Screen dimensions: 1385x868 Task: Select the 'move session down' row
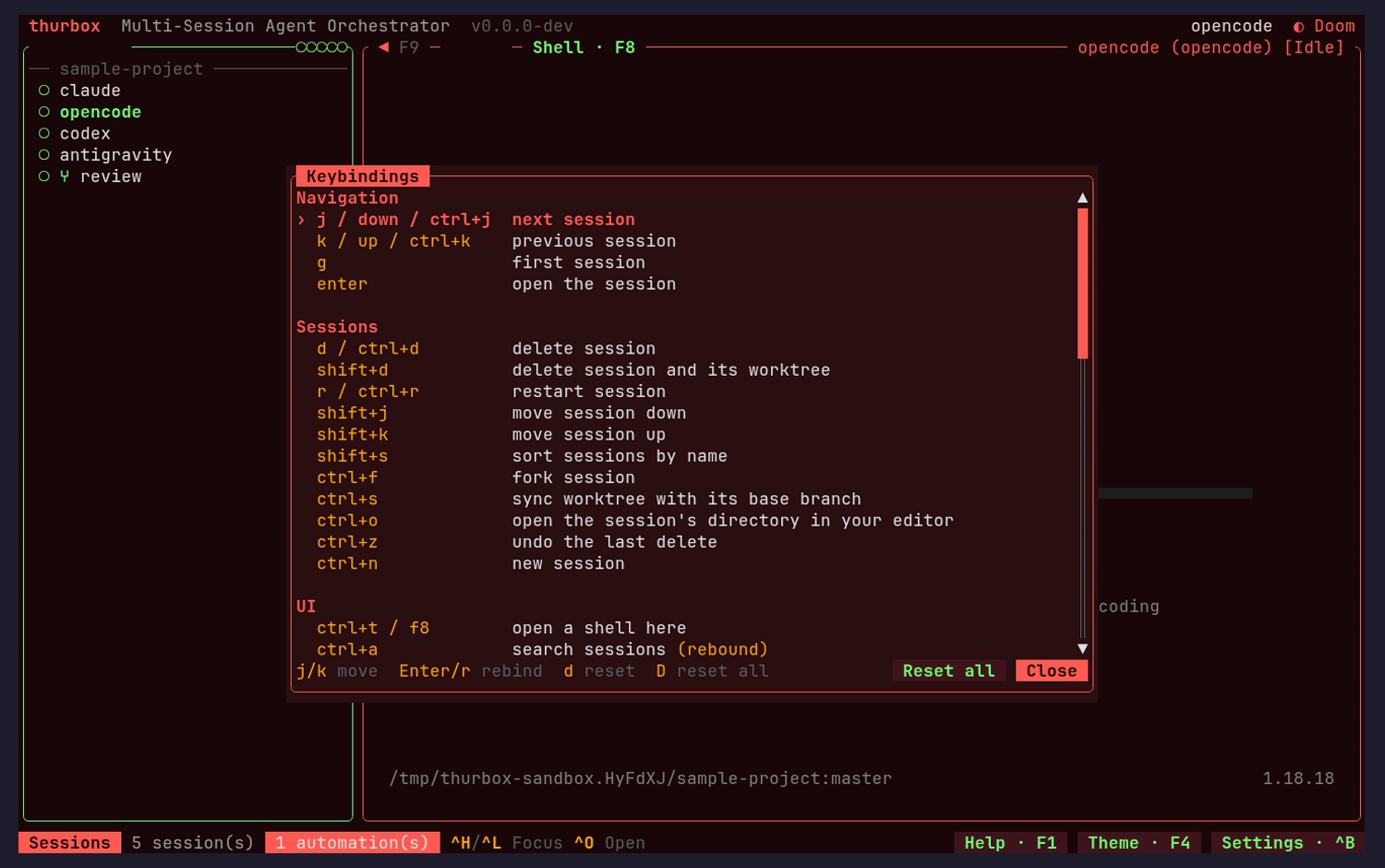click(685, 414)
